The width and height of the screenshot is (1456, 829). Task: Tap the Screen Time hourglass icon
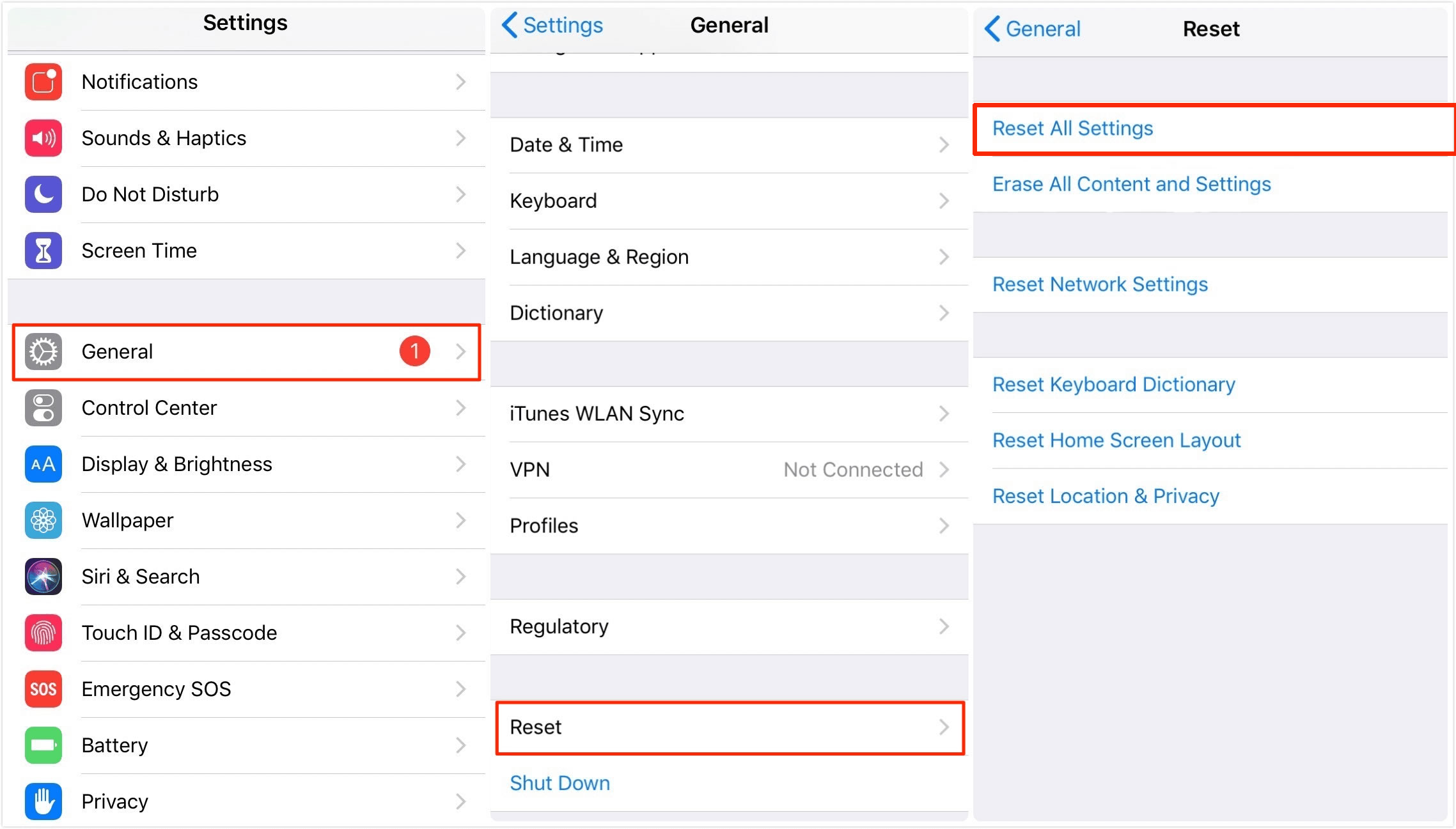click(x=43, y=251)
